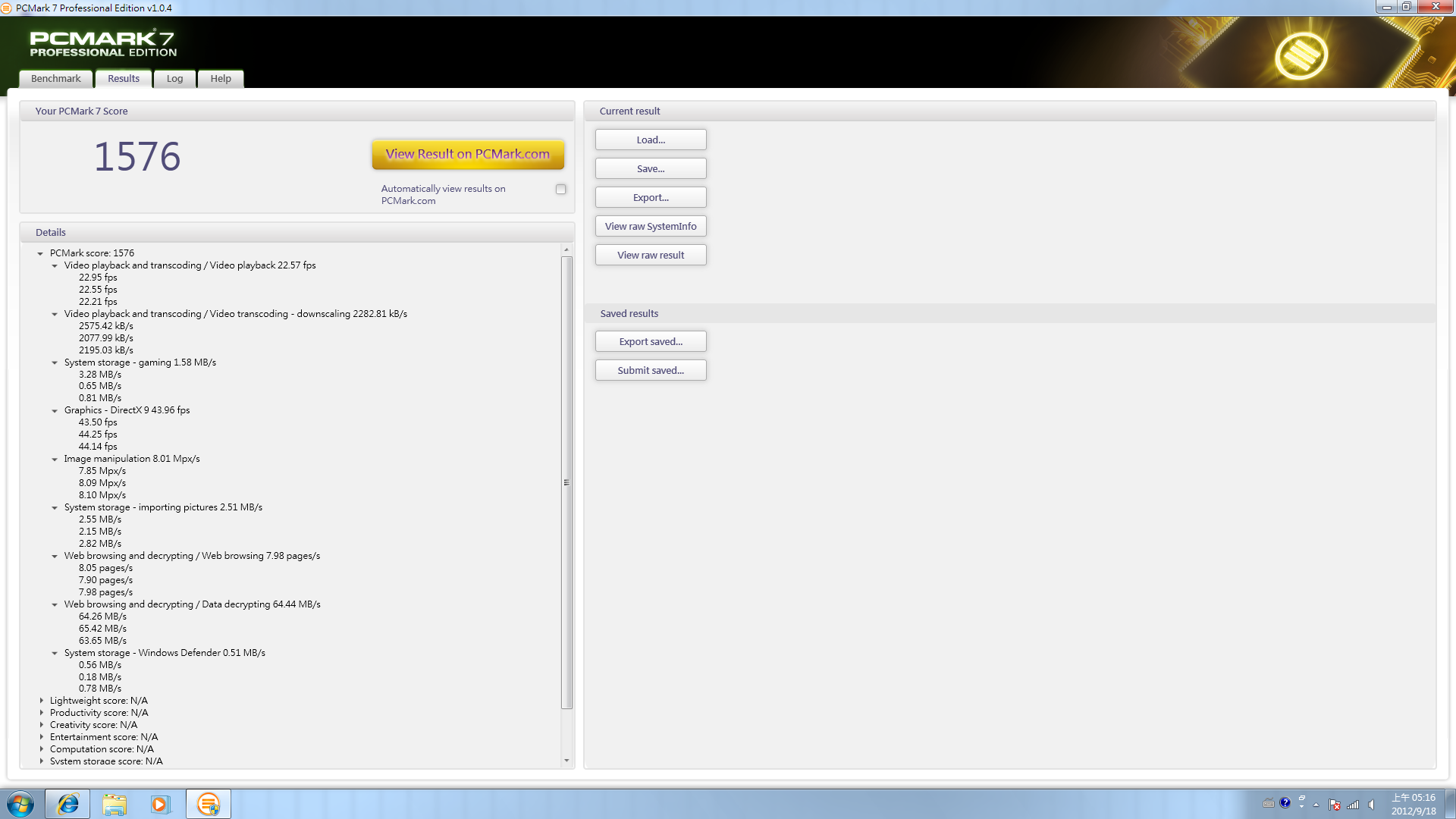The height and width of the screenshot is (819, 1456).
Task: Click the Load... button
Action: point(651,140)
